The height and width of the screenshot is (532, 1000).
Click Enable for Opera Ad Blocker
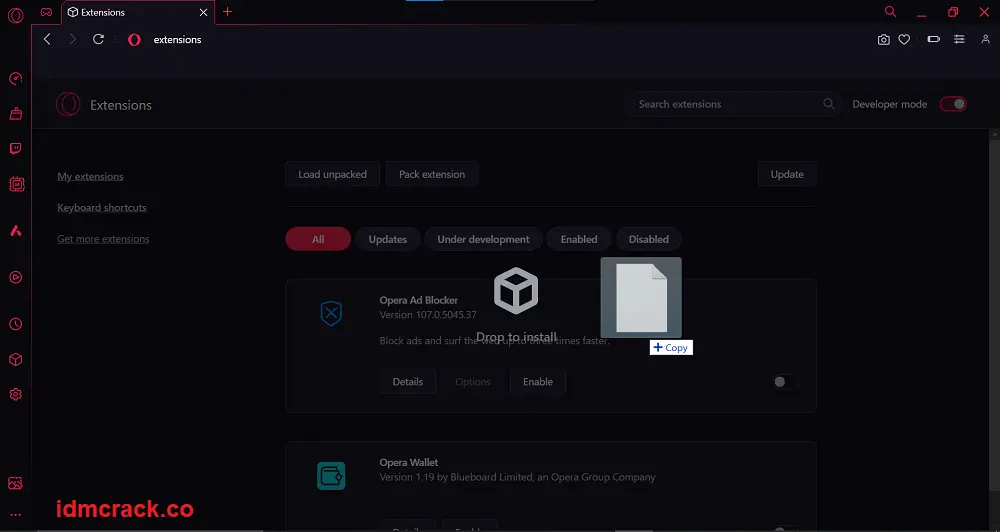click(538, 381)
